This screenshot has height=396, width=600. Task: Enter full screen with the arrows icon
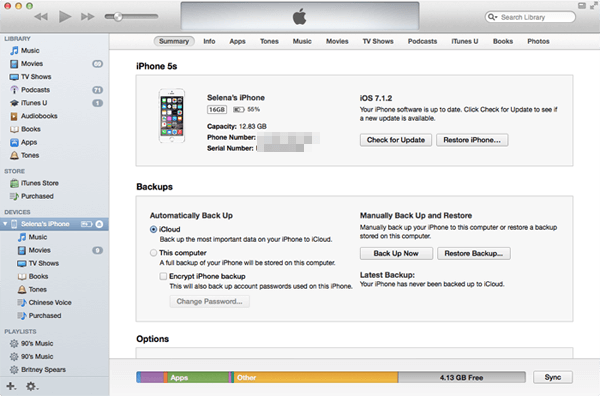[594, 5]
